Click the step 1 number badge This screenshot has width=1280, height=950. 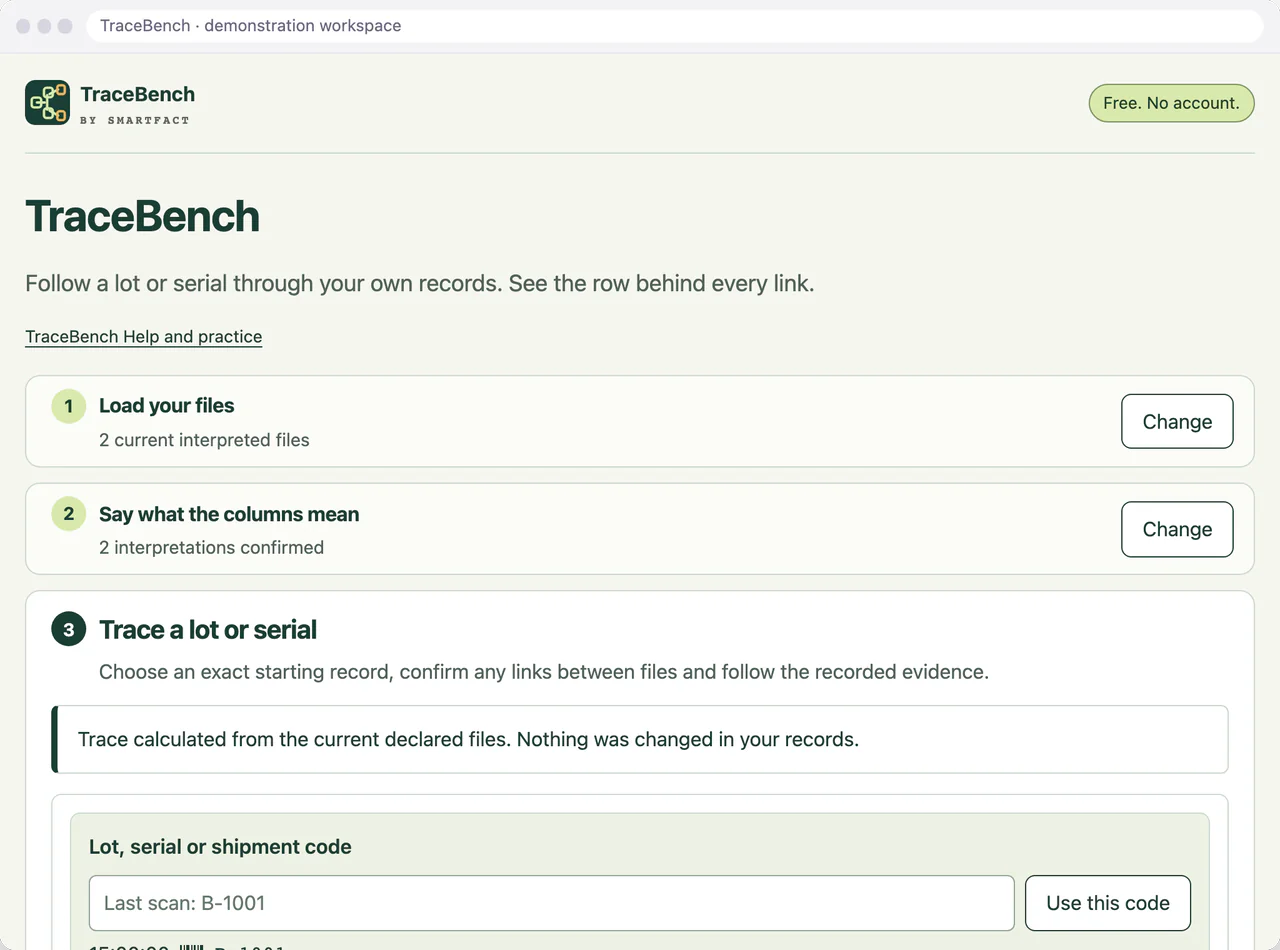point(69,406)
